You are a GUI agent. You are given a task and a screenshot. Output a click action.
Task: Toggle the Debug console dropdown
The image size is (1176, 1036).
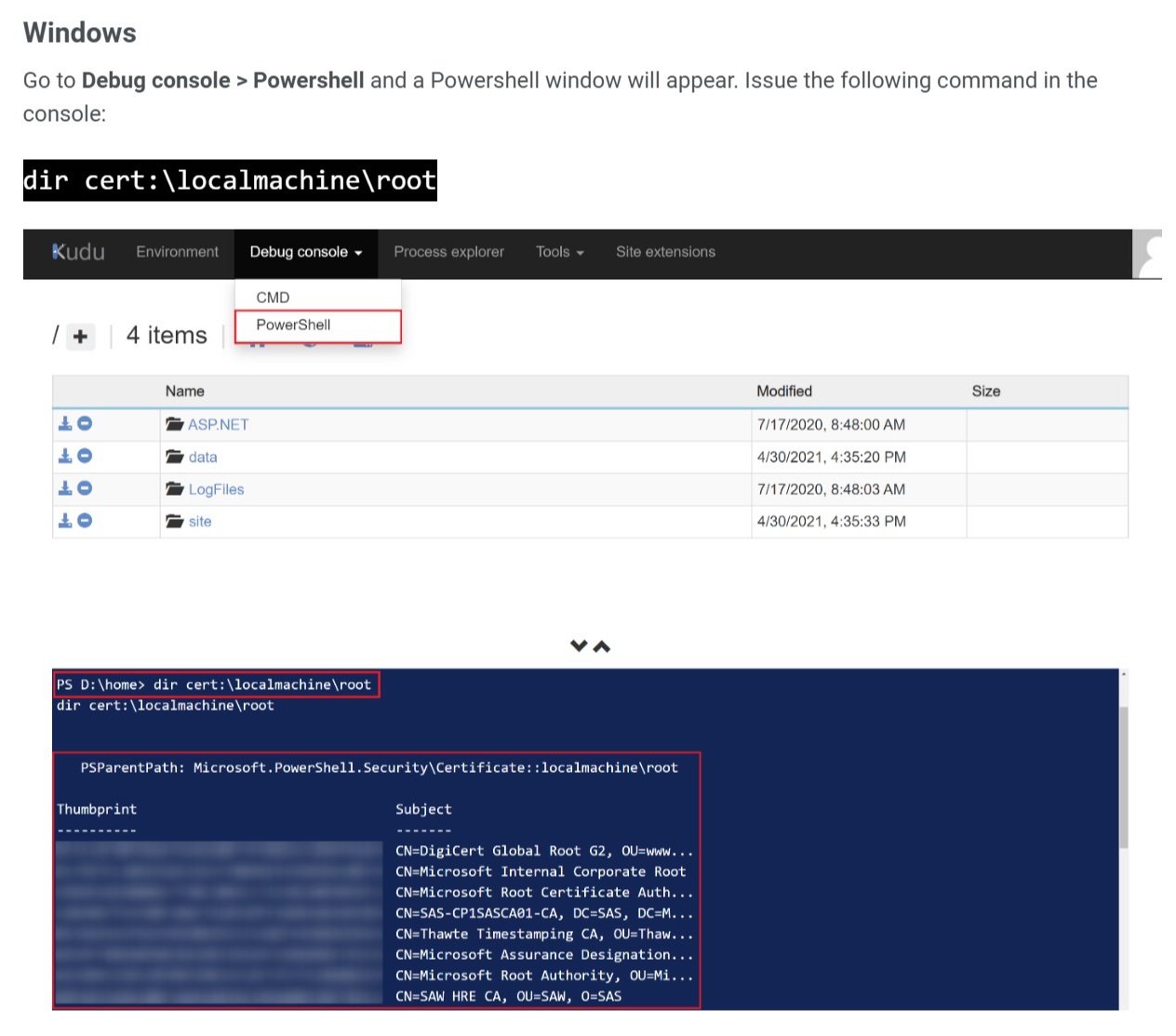coord(305,252)
